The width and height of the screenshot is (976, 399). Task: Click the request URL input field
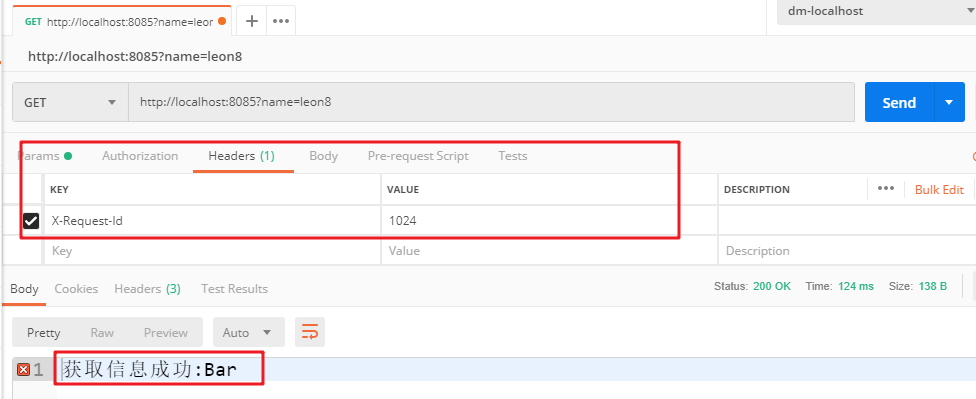click(x=491, y=102)
